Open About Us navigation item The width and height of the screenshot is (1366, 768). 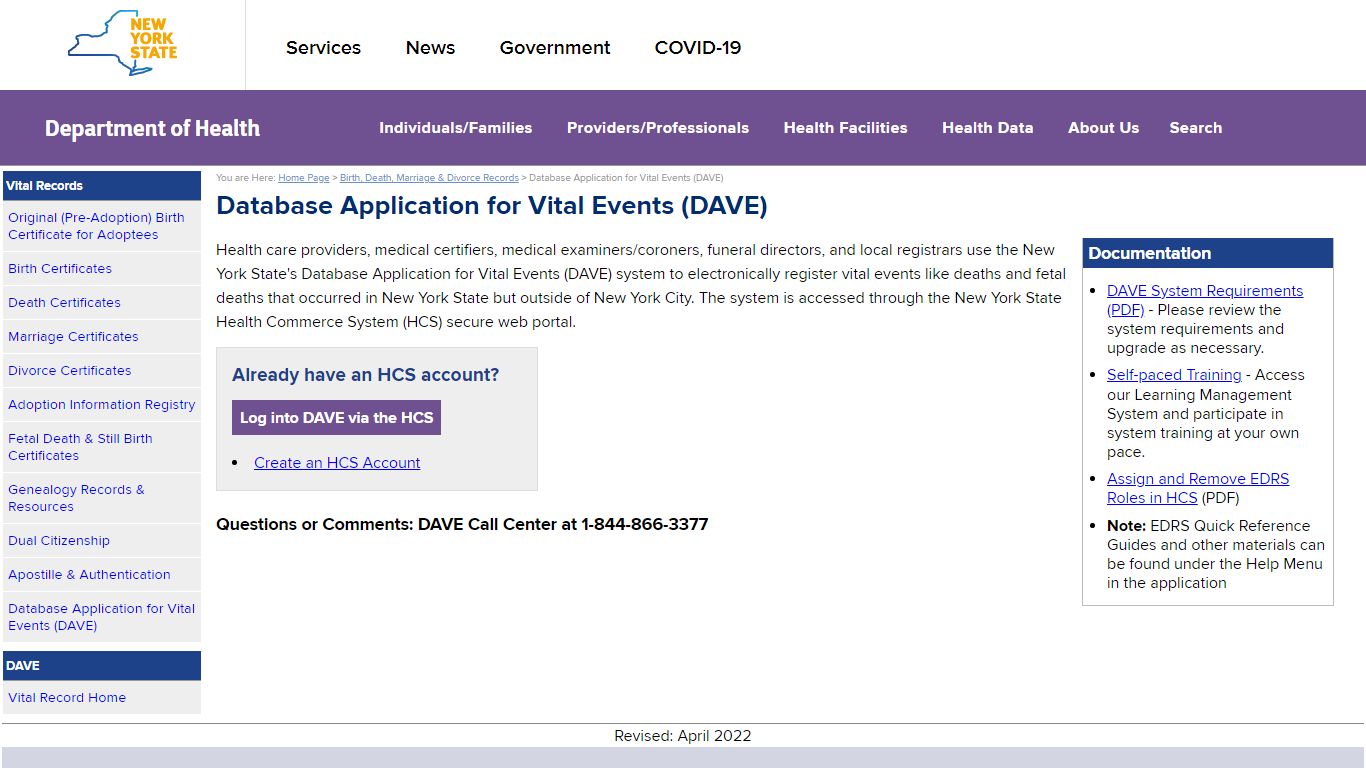(x=1103, y=128)
